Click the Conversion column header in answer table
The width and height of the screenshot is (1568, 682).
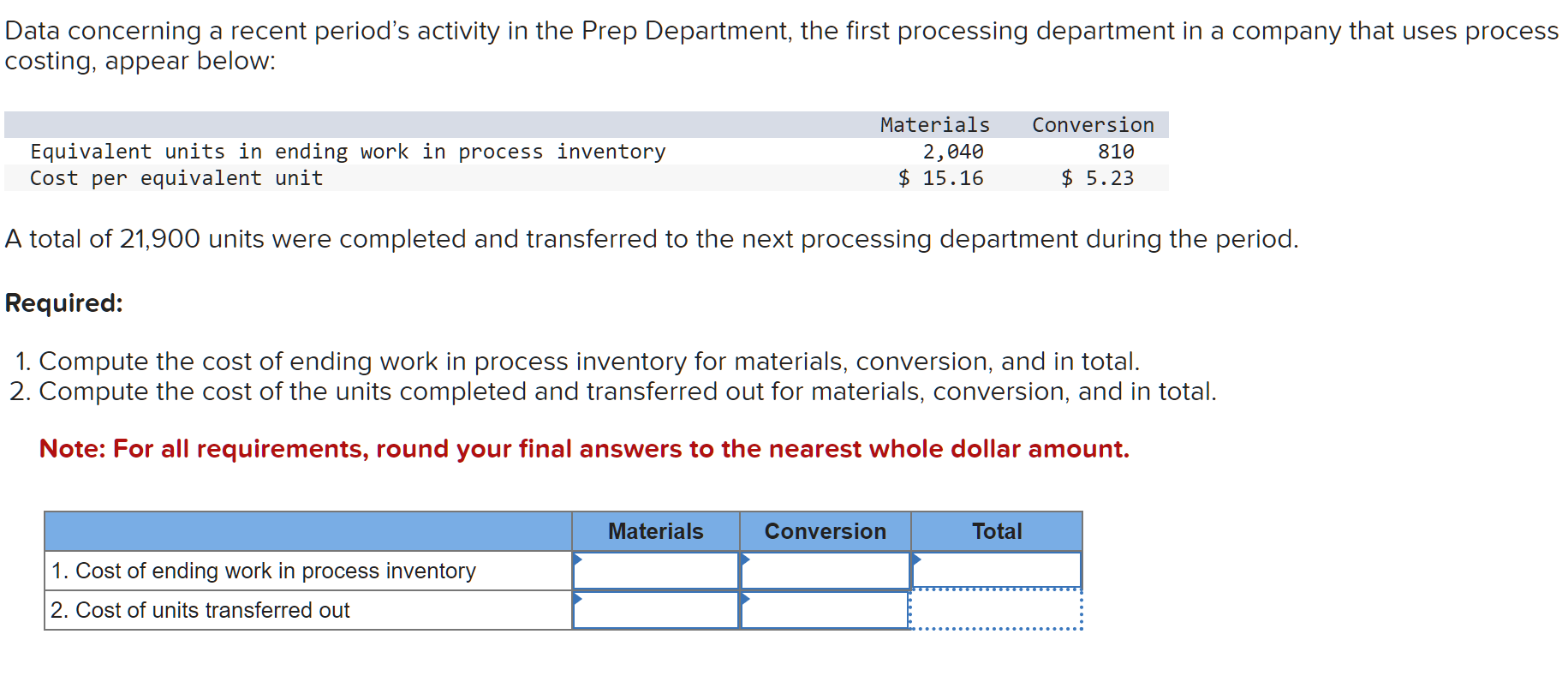click(826, 531)
